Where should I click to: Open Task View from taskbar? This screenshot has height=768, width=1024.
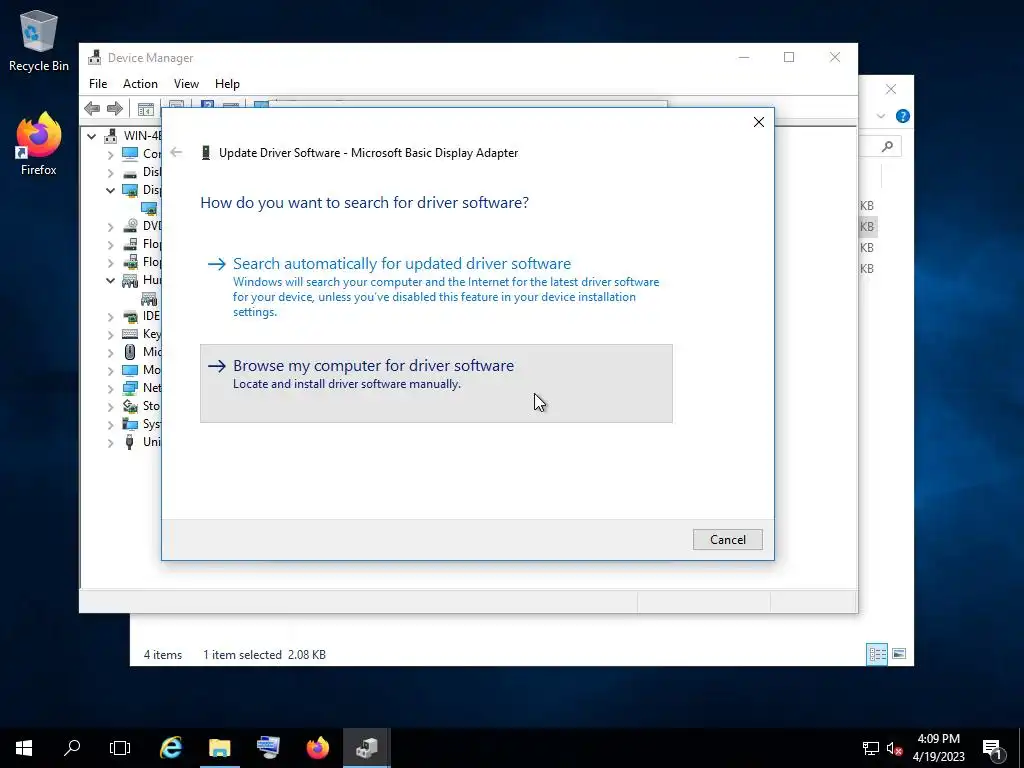pyautogui.click(x=120, y=748)
